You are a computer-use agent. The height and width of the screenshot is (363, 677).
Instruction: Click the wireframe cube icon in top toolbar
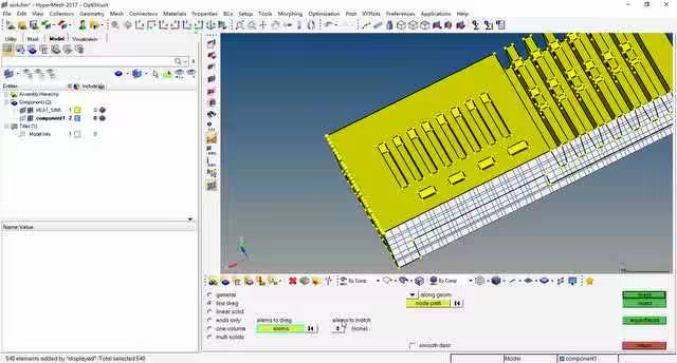pyautogui.click(x=401, y=25)
